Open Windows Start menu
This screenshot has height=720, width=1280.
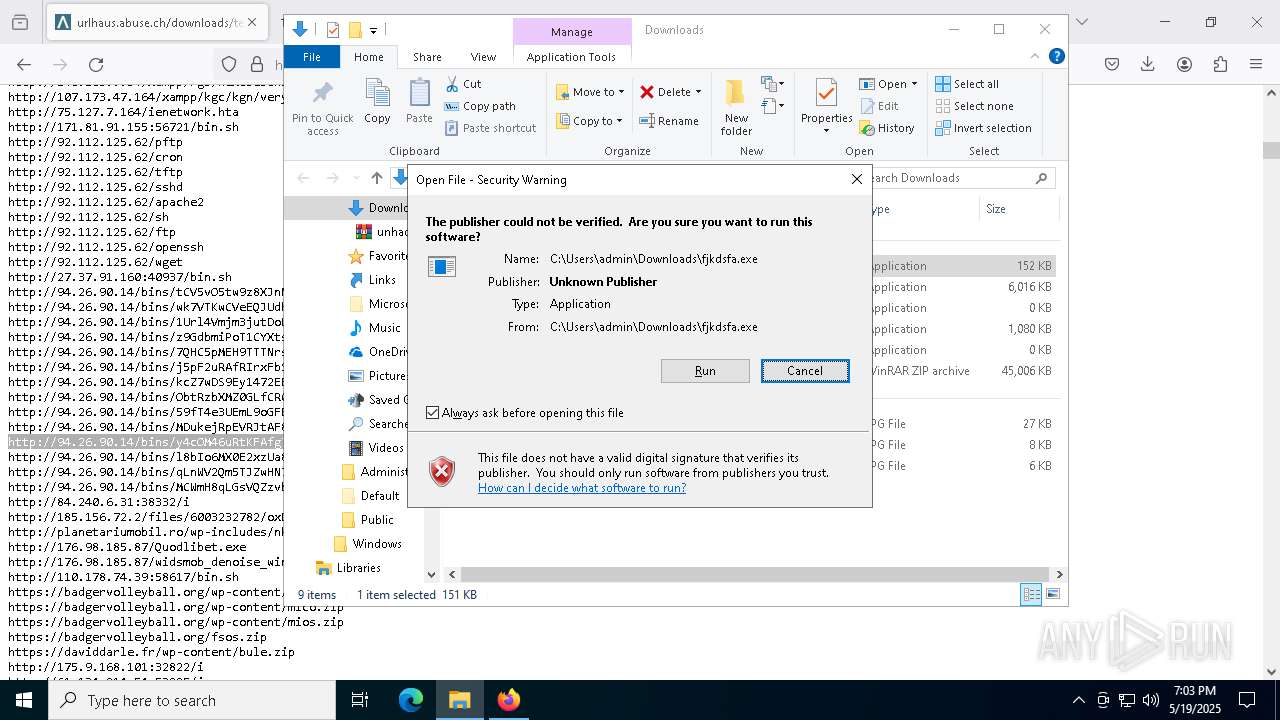pyautogui.click(x=24, y=700)
